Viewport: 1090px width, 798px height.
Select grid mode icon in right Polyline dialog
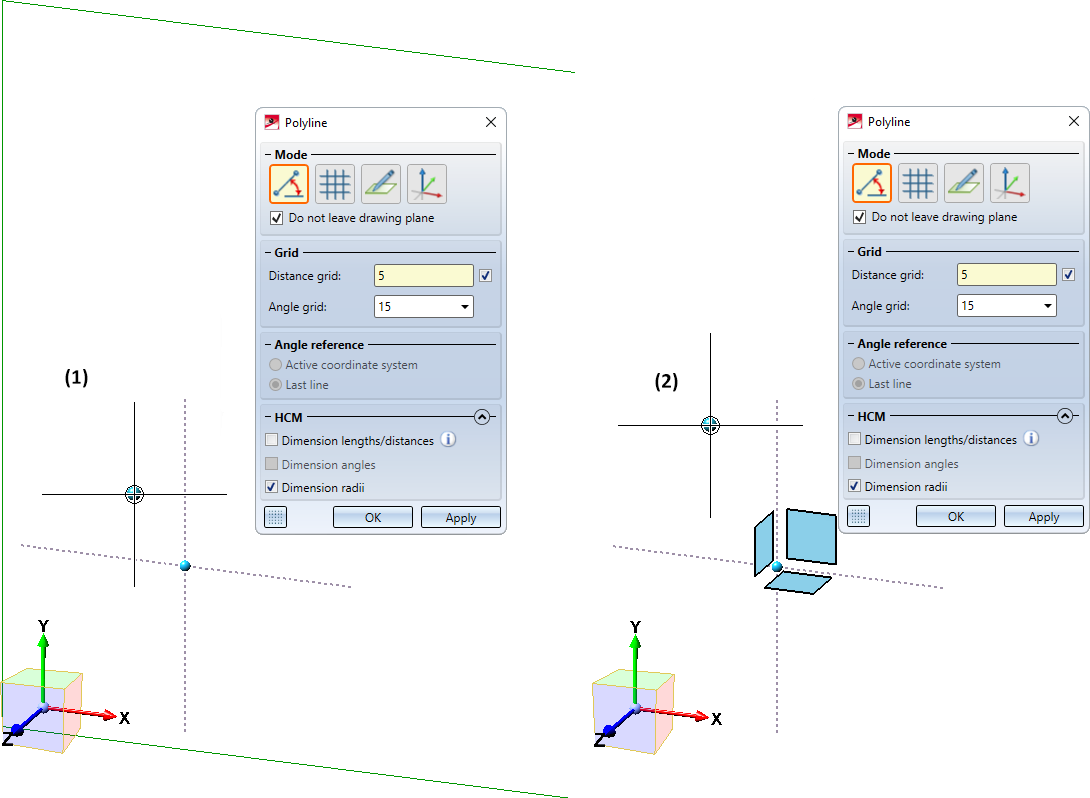pyautogui.click(x=918, y=183)
